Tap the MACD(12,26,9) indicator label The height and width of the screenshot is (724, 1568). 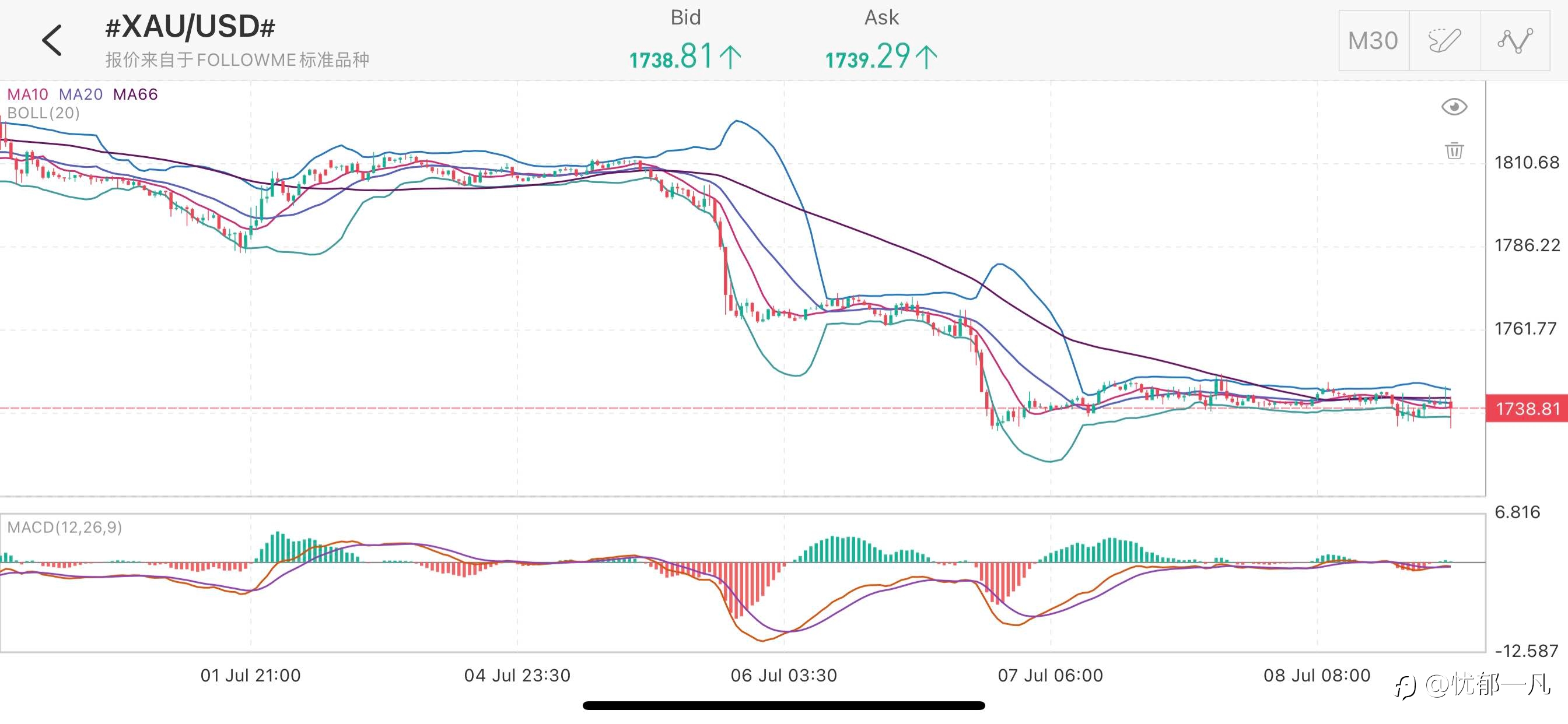pos(65,527)
